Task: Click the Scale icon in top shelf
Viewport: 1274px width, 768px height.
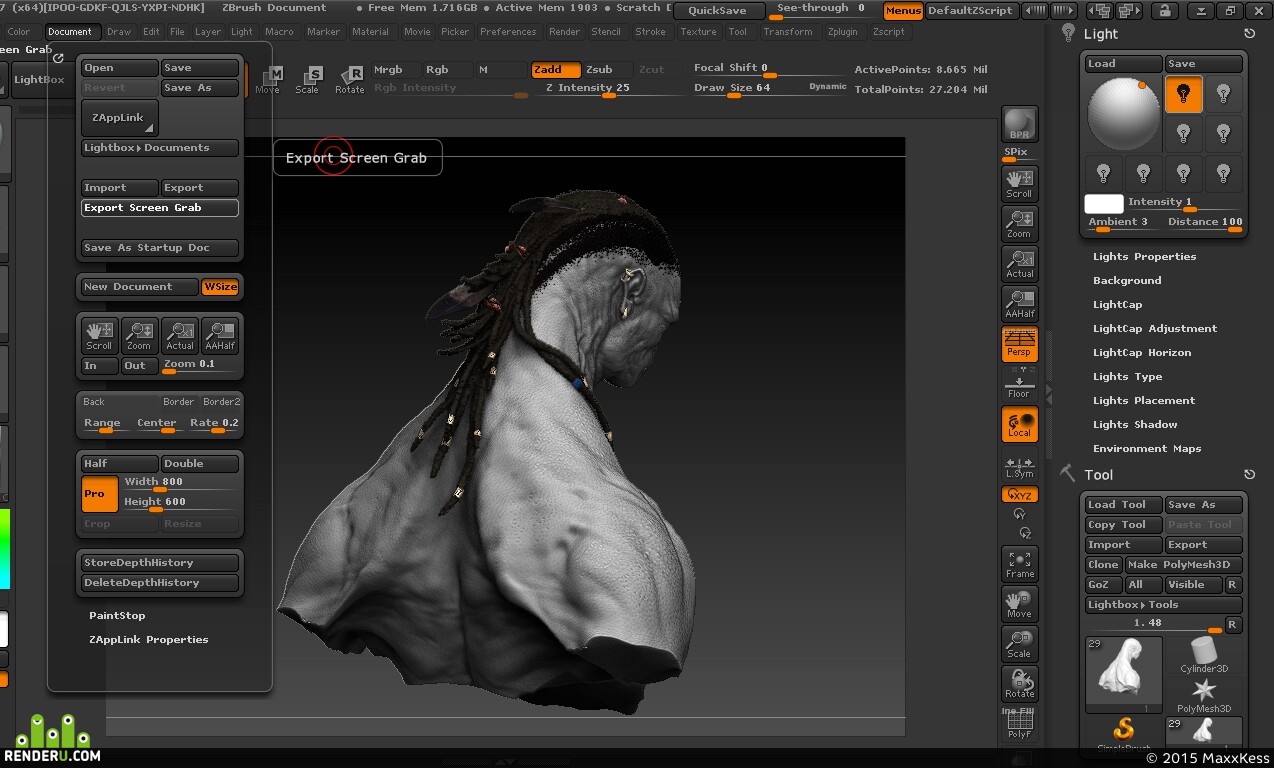Action: click(308, 80)
